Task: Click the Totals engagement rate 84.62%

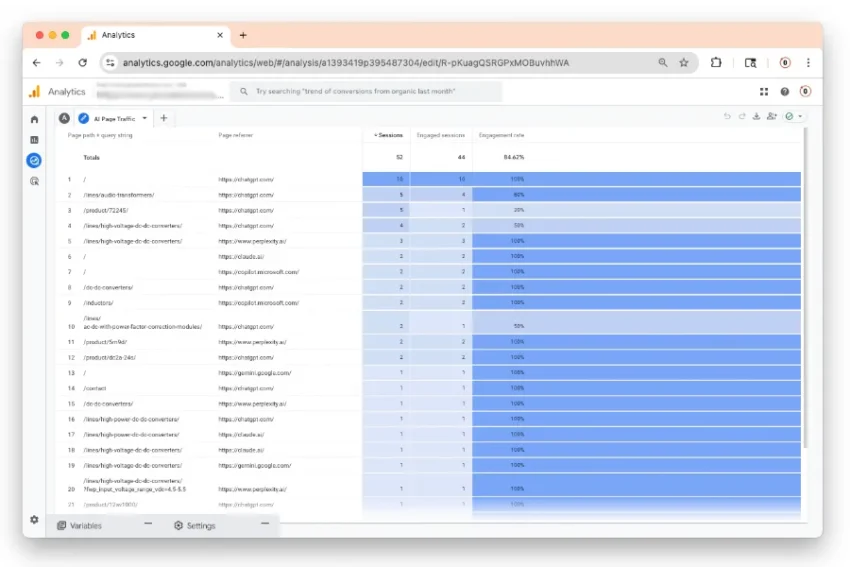Action: (514, 157)
